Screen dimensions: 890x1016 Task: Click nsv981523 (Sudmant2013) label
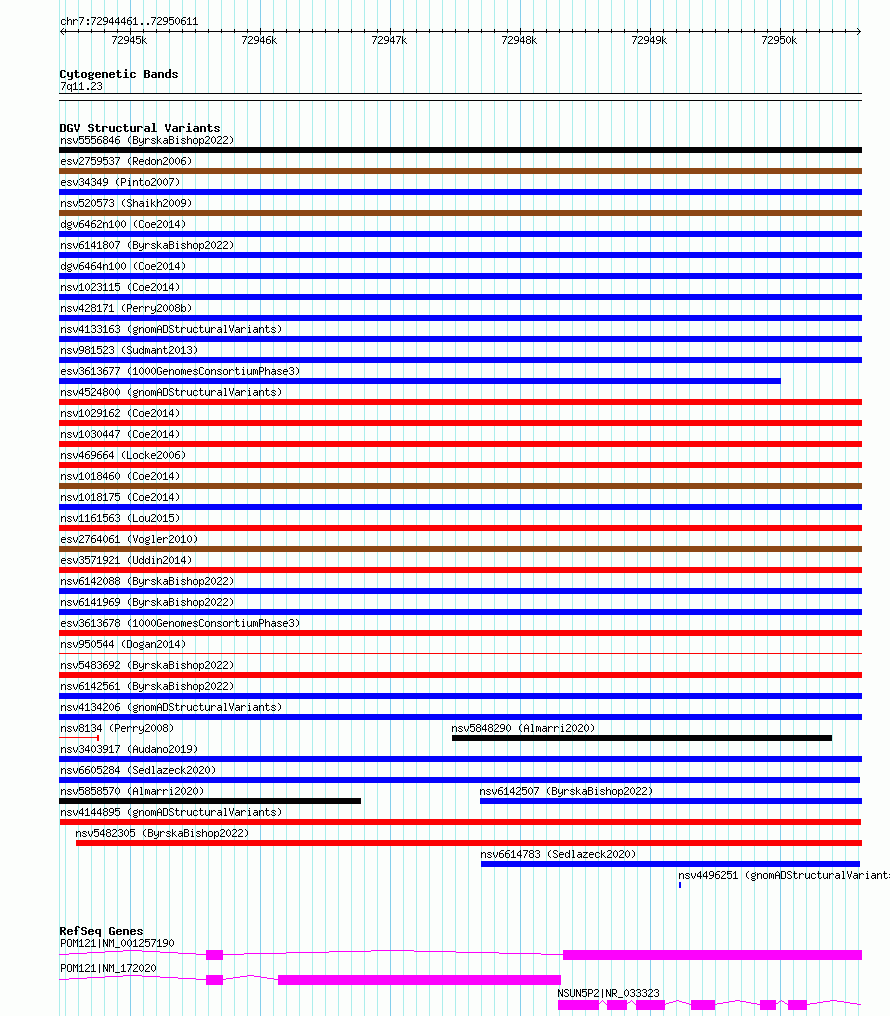click(129, 350)
